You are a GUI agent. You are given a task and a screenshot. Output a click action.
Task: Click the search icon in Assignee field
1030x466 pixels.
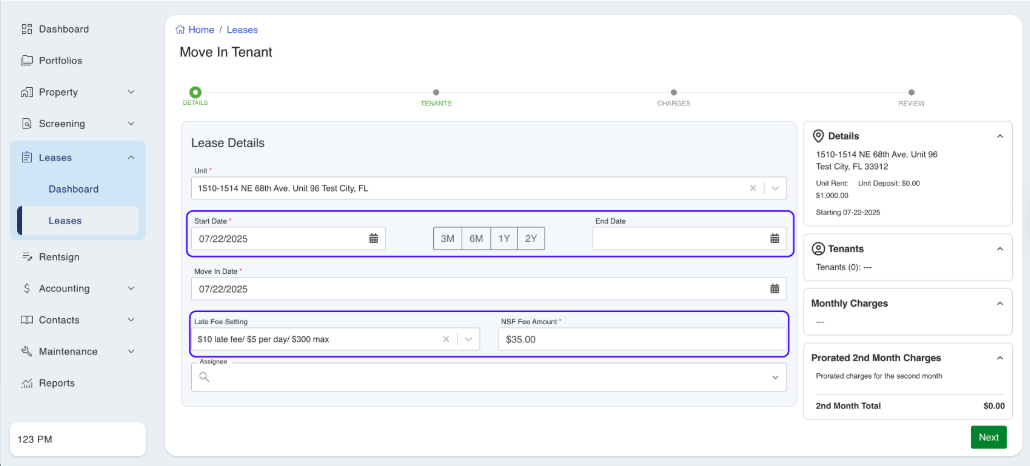click(x=204, y=377)
